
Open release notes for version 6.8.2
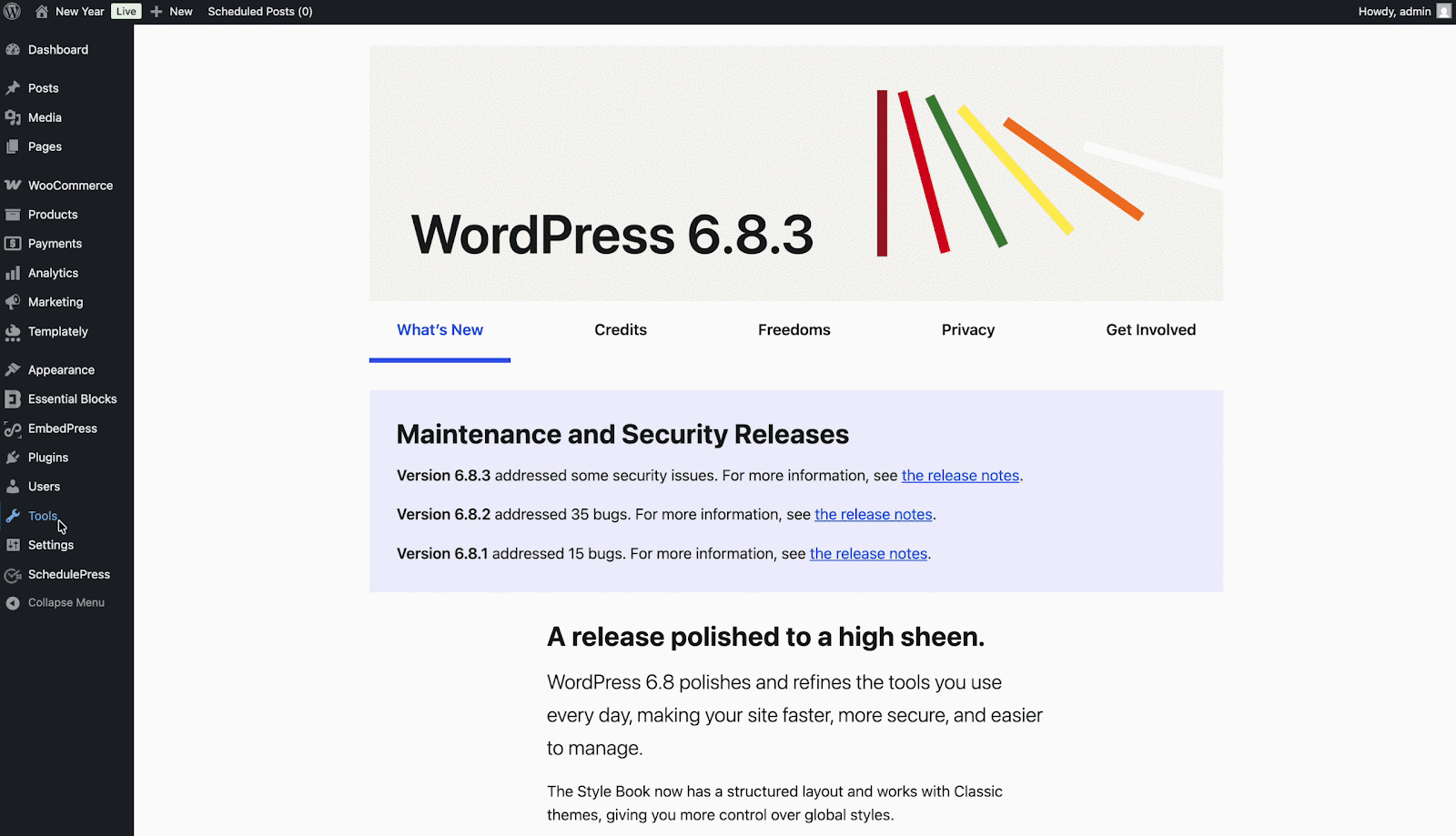tap(873, 514)
